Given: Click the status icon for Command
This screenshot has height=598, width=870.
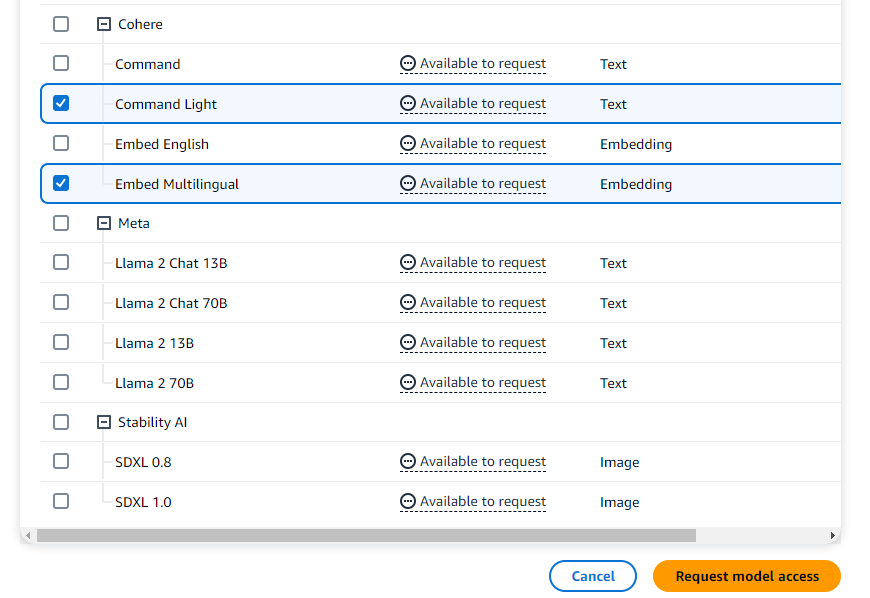Looking at the screenshot, I should click(x=408, y=63).
